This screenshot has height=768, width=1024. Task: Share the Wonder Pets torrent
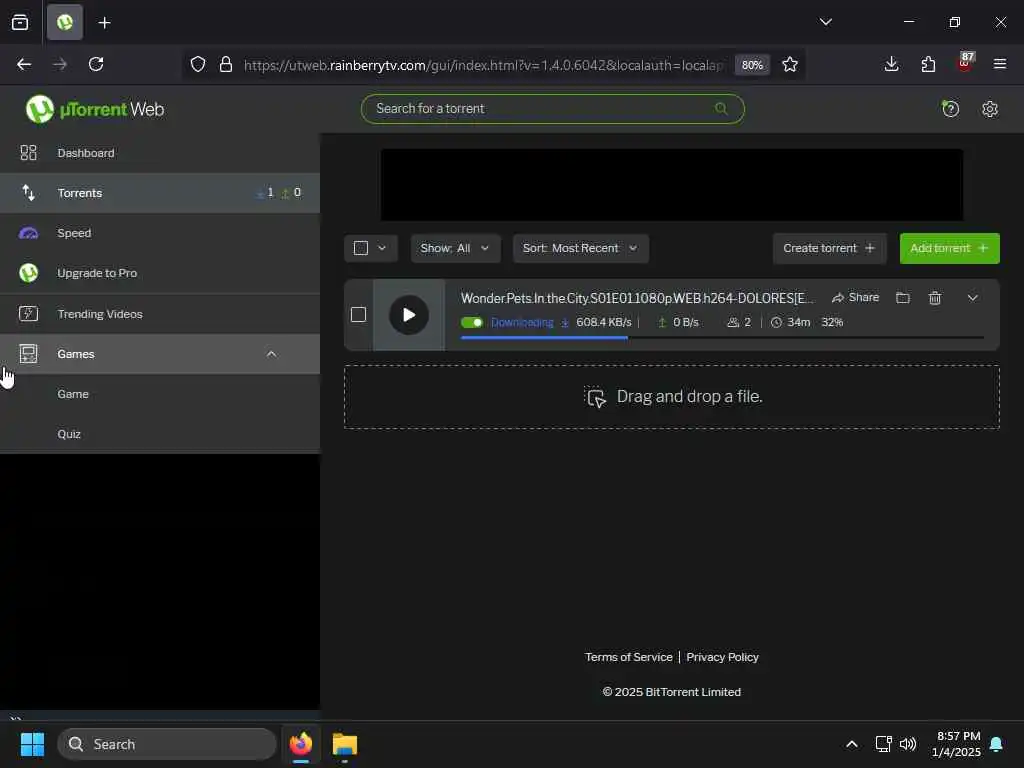pyautogui.click(x=856, y=298)
